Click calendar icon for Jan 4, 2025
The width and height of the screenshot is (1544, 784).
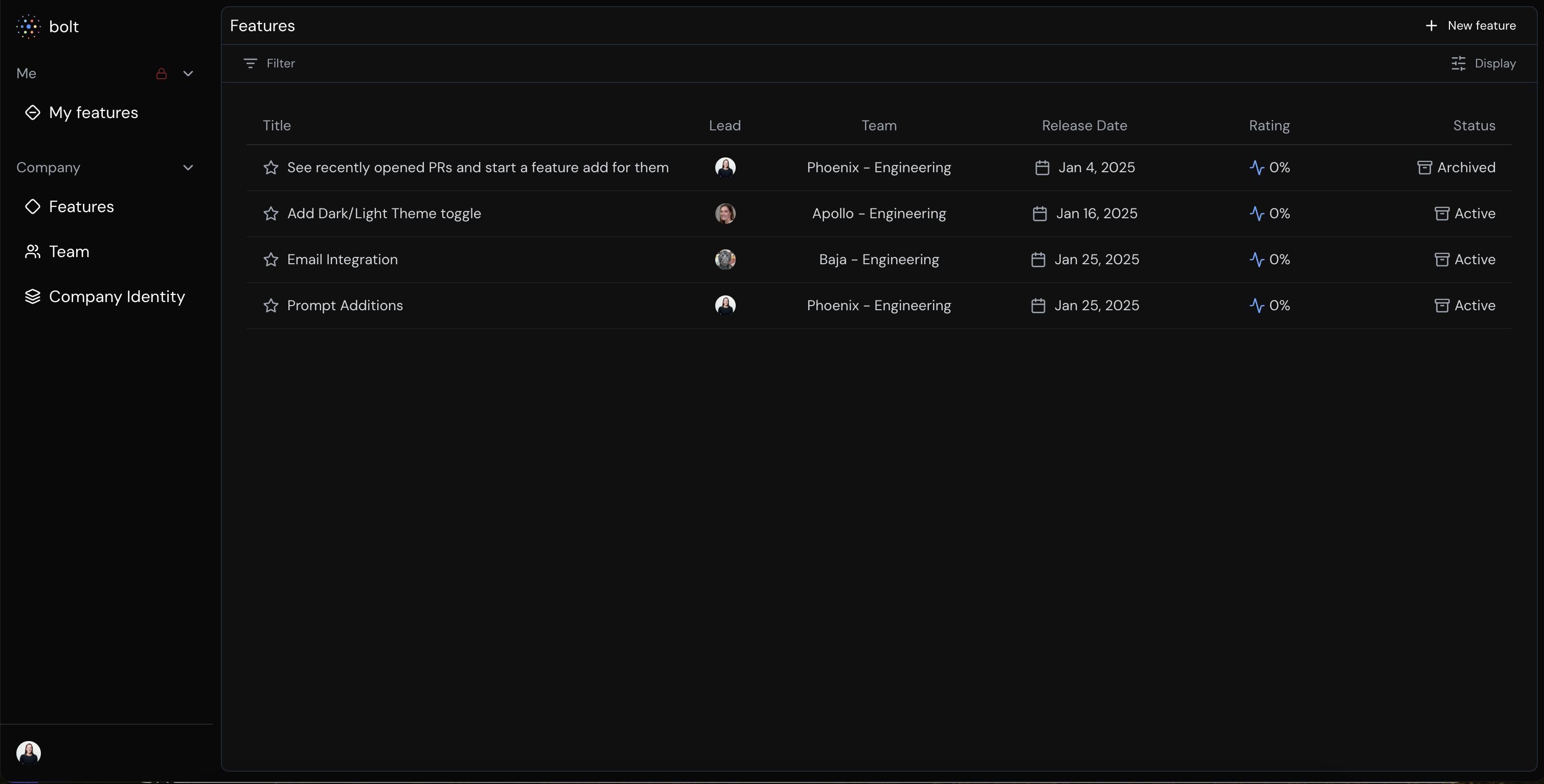1042,168
